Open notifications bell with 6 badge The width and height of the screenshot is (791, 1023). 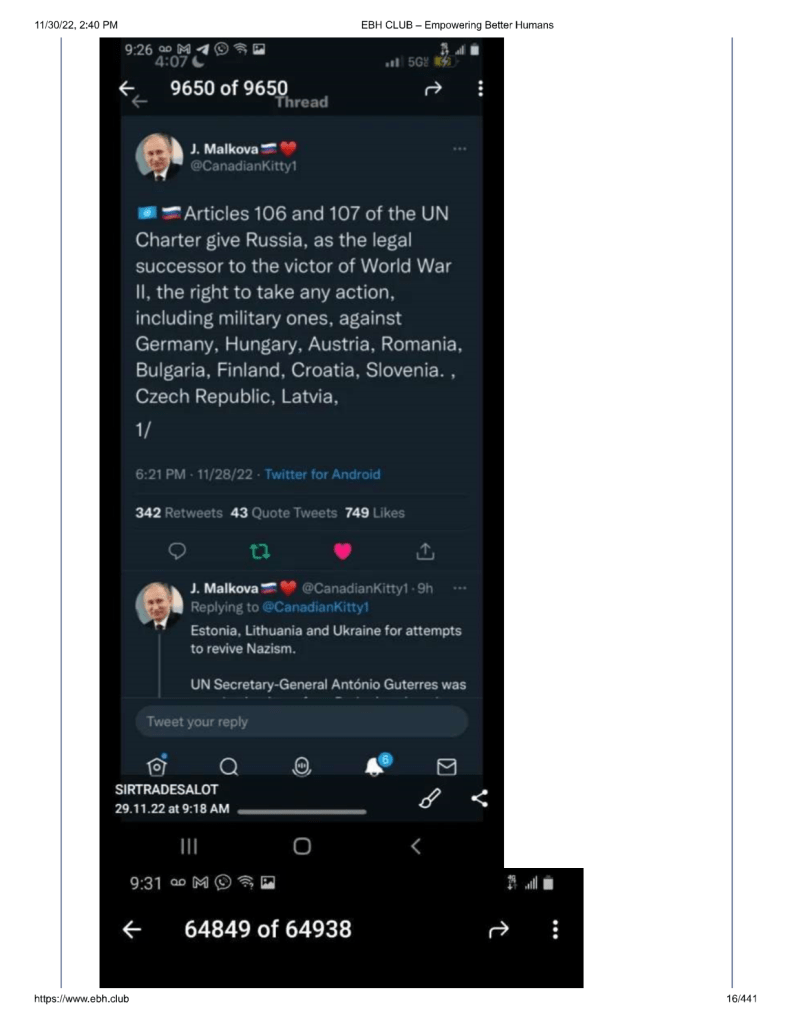point(376,766)
